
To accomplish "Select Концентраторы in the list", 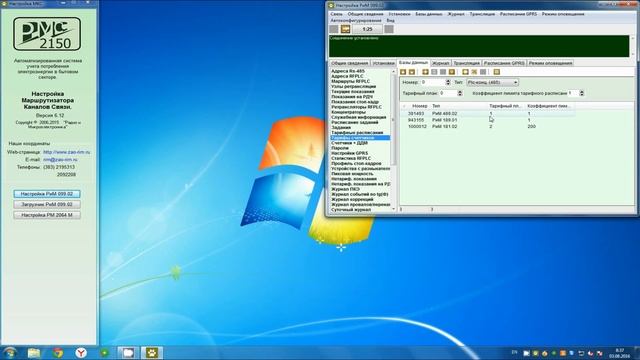I will click(x=348, y=112).
